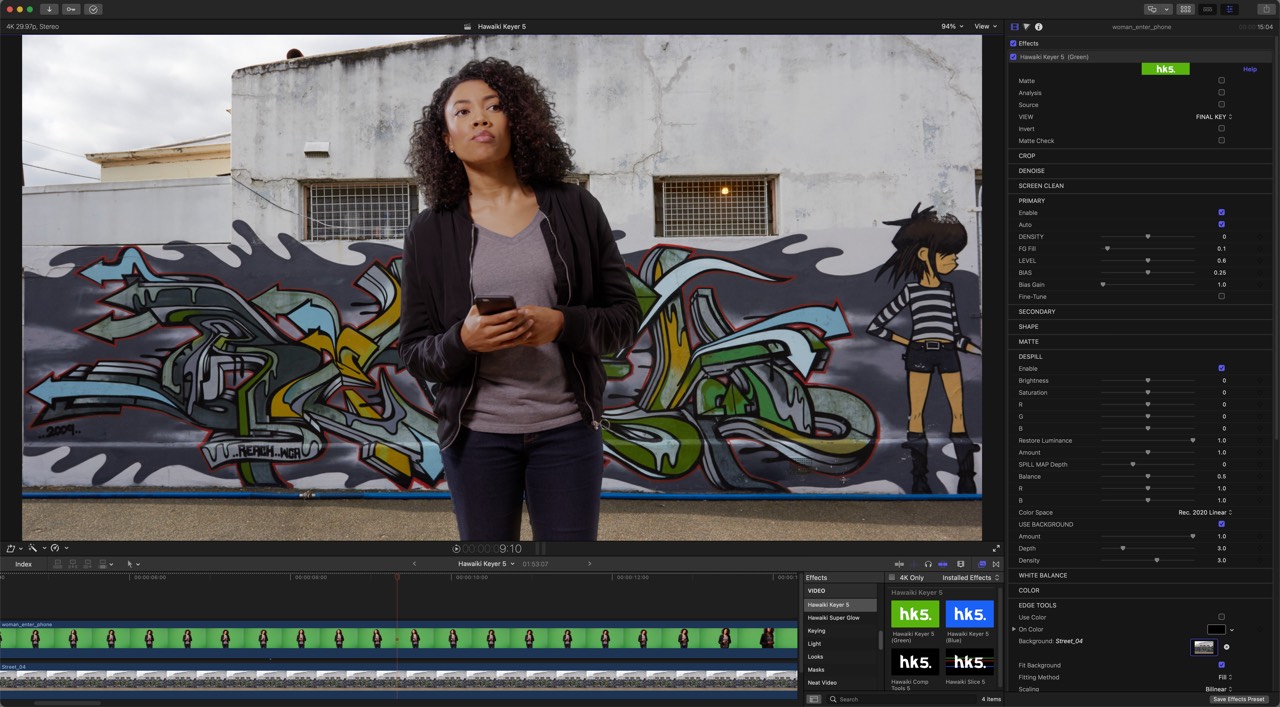Open the Keyword Editor key icon
Image resolution: width=1280 pixels, height=707 pixels.
coord(71,9)
